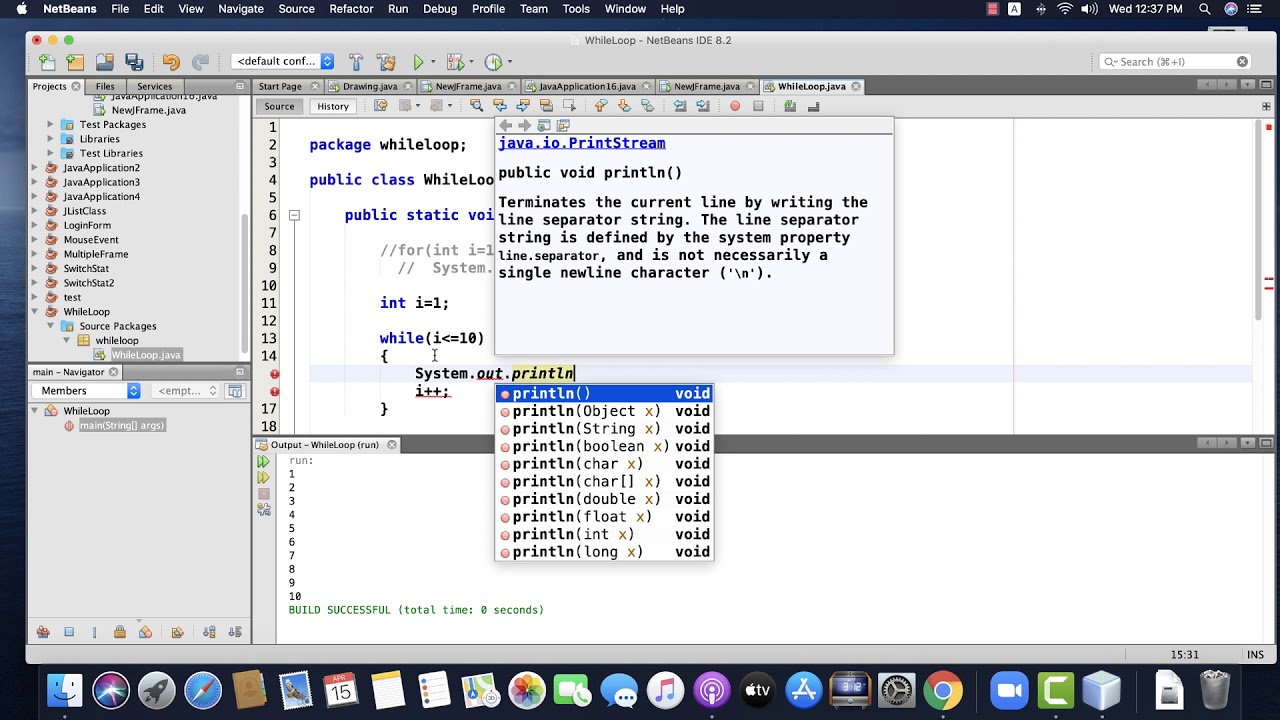1280x720 pixels.
Task: Open the Refactor menu
Action: tap(351, 9)
